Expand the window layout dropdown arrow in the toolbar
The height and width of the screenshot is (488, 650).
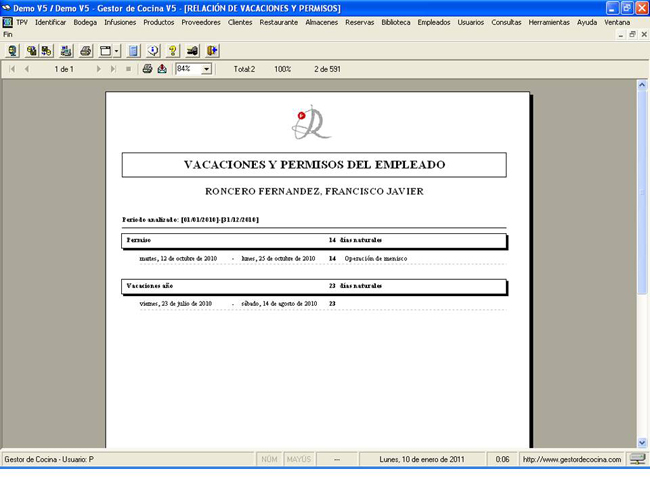pos(117,50)
